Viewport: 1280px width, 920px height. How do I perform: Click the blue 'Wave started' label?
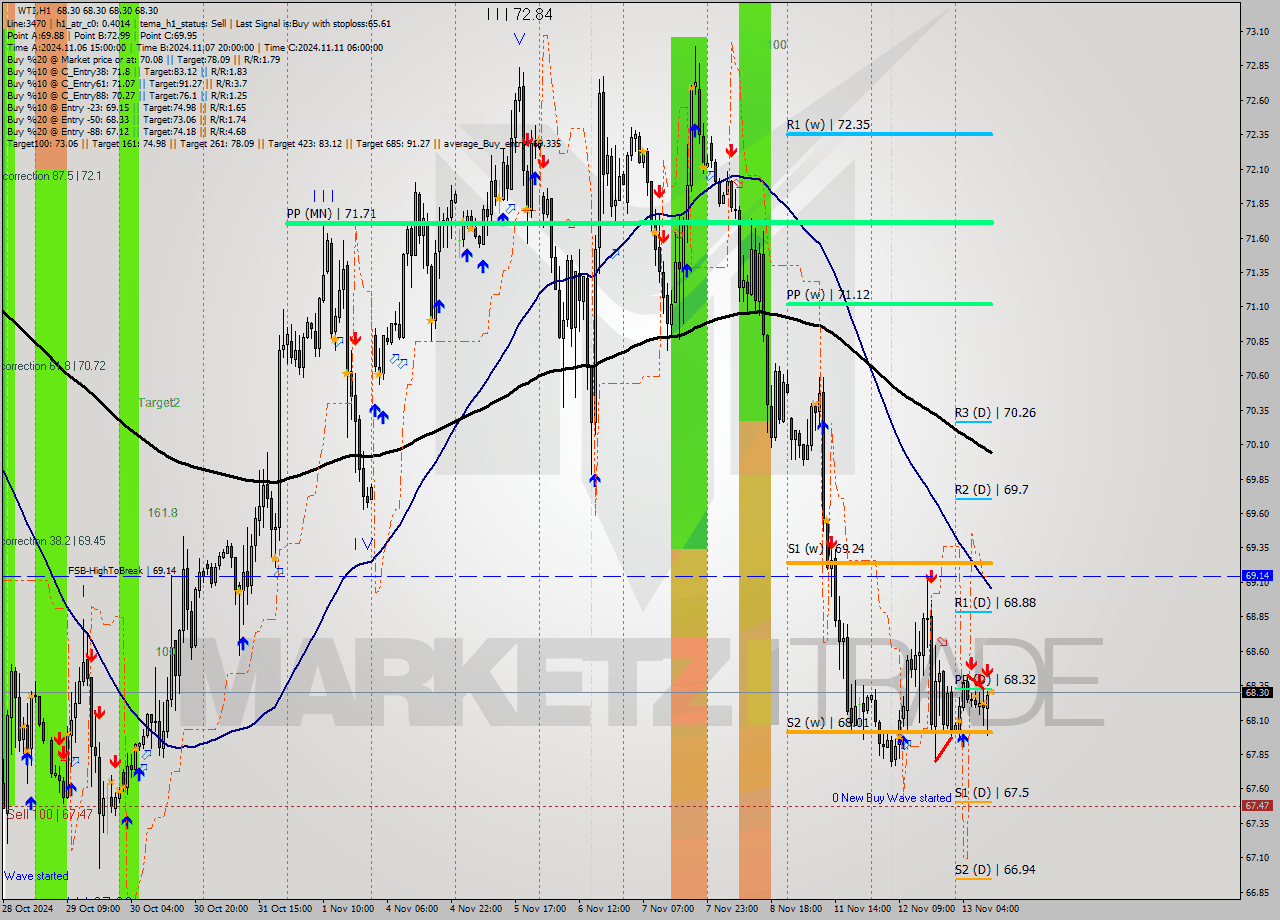(x=36, y=876)
